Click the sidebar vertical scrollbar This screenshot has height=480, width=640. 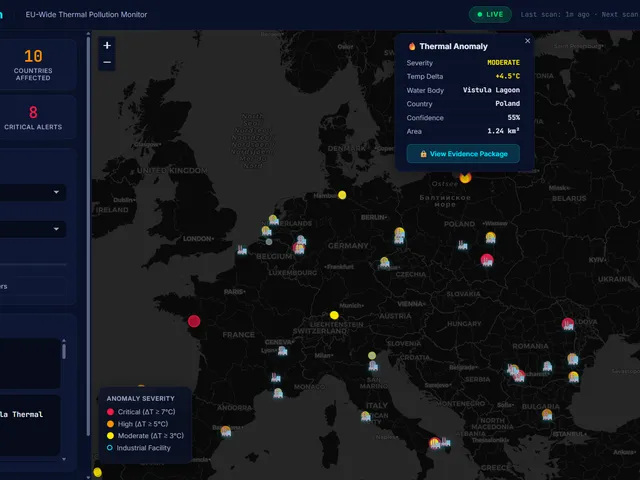coord(88,237)
